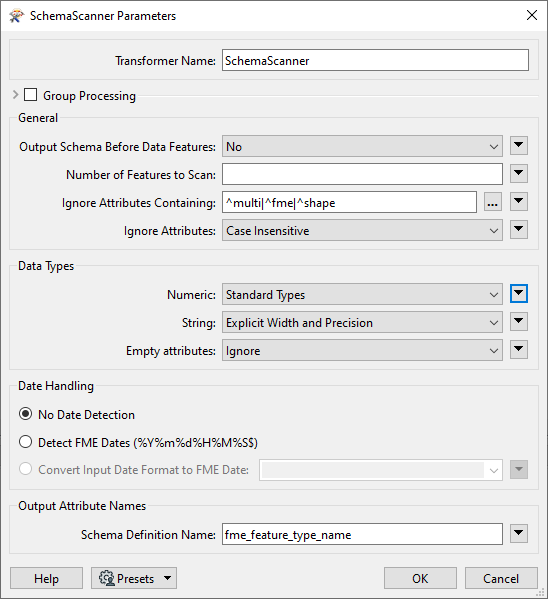Open Presets dropdown button

coord(134,578)
